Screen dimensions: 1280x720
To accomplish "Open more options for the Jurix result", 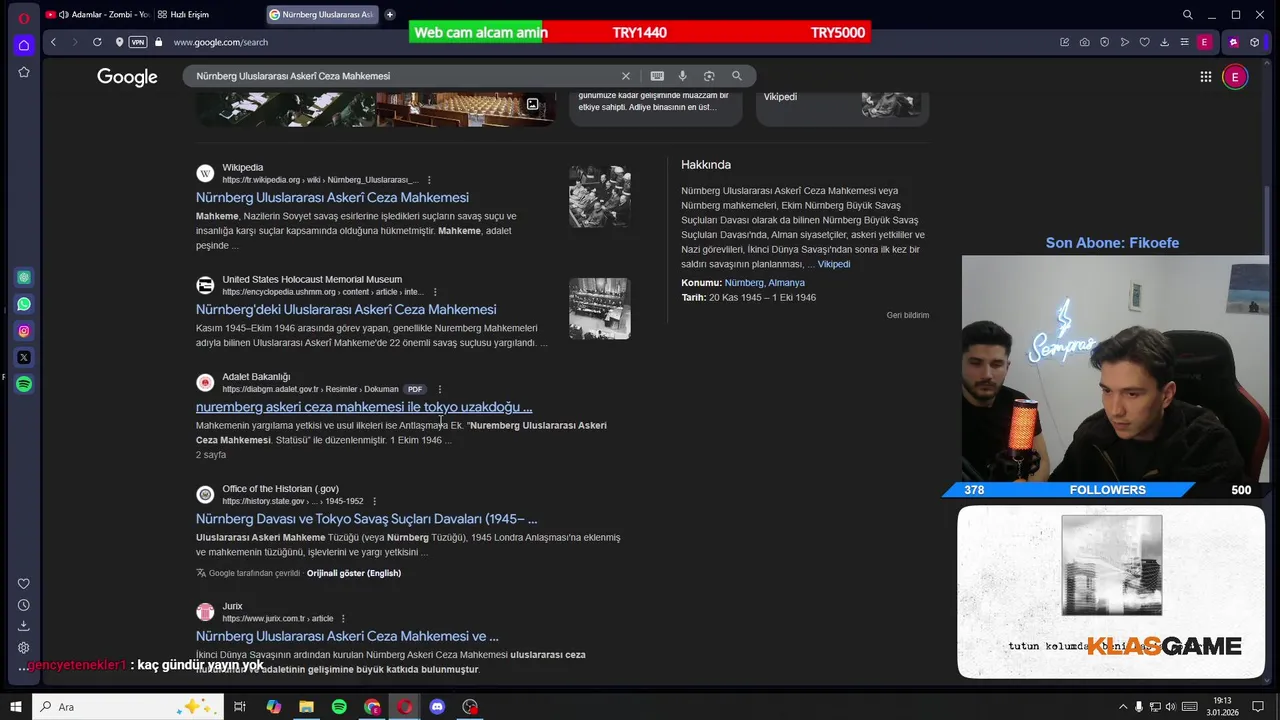I will coord(343,618).
